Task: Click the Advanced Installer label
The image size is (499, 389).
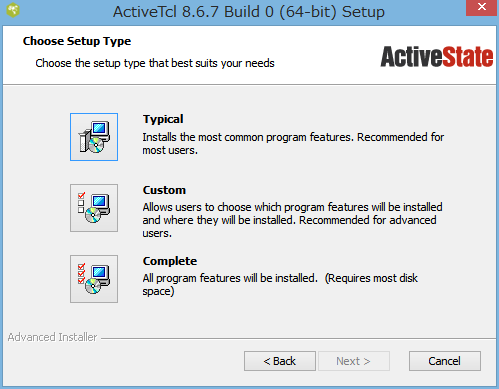Action: (52, 337)
